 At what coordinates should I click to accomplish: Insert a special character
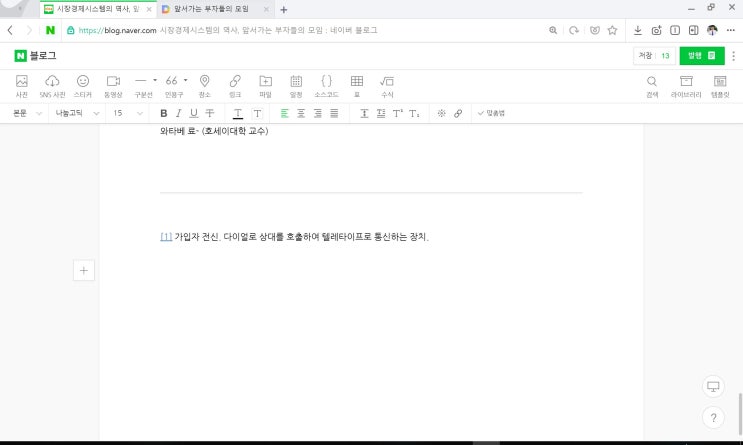(441, 113)
